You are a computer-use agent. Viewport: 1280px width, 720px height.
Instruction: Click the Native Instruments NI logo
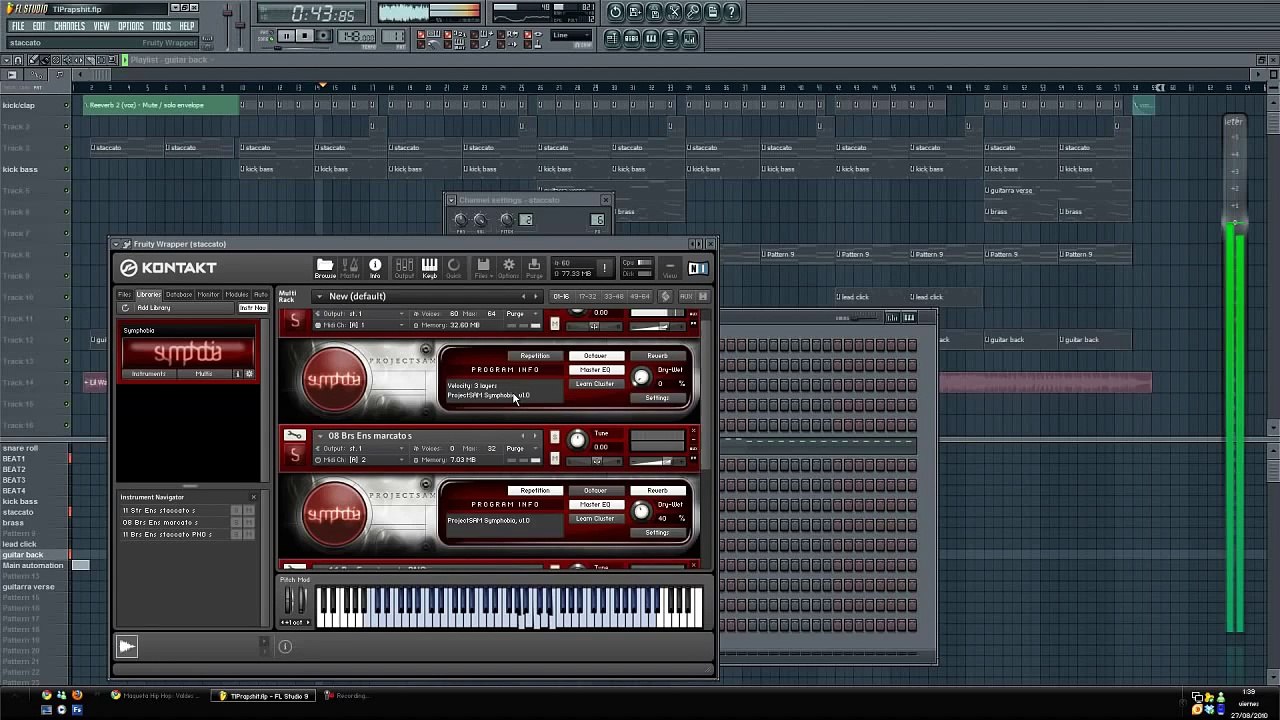click(x=698, y=268)
